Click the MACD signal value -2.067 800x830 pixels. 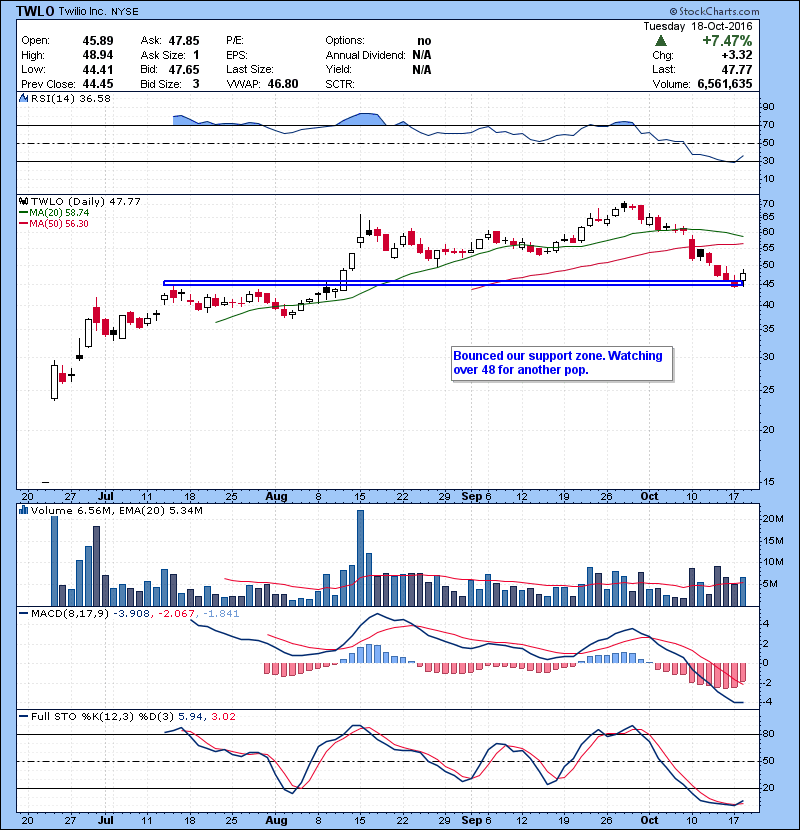(176, 614)
